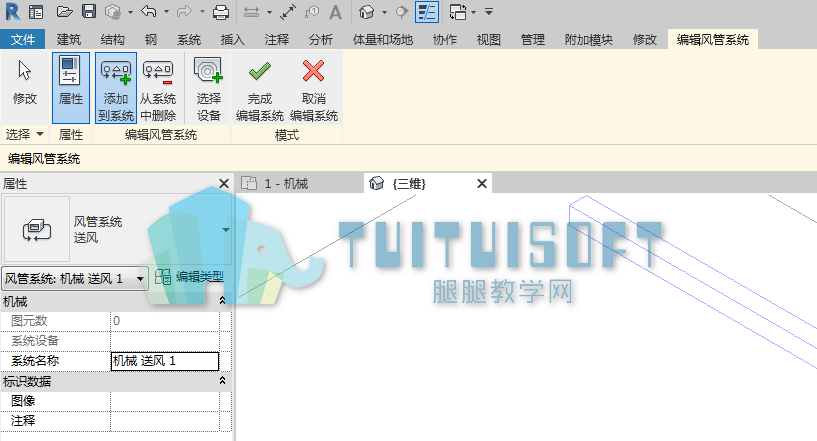Click the 编辑类型 edit type button
This screenshot has height=441, width=817.
[190, 277]
